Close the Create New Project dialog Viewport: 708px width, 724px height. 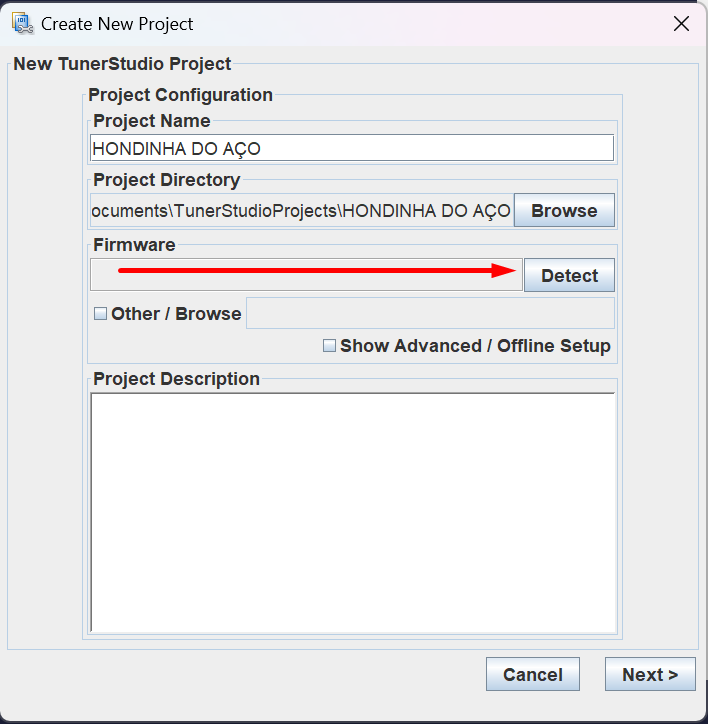point(681,24)
